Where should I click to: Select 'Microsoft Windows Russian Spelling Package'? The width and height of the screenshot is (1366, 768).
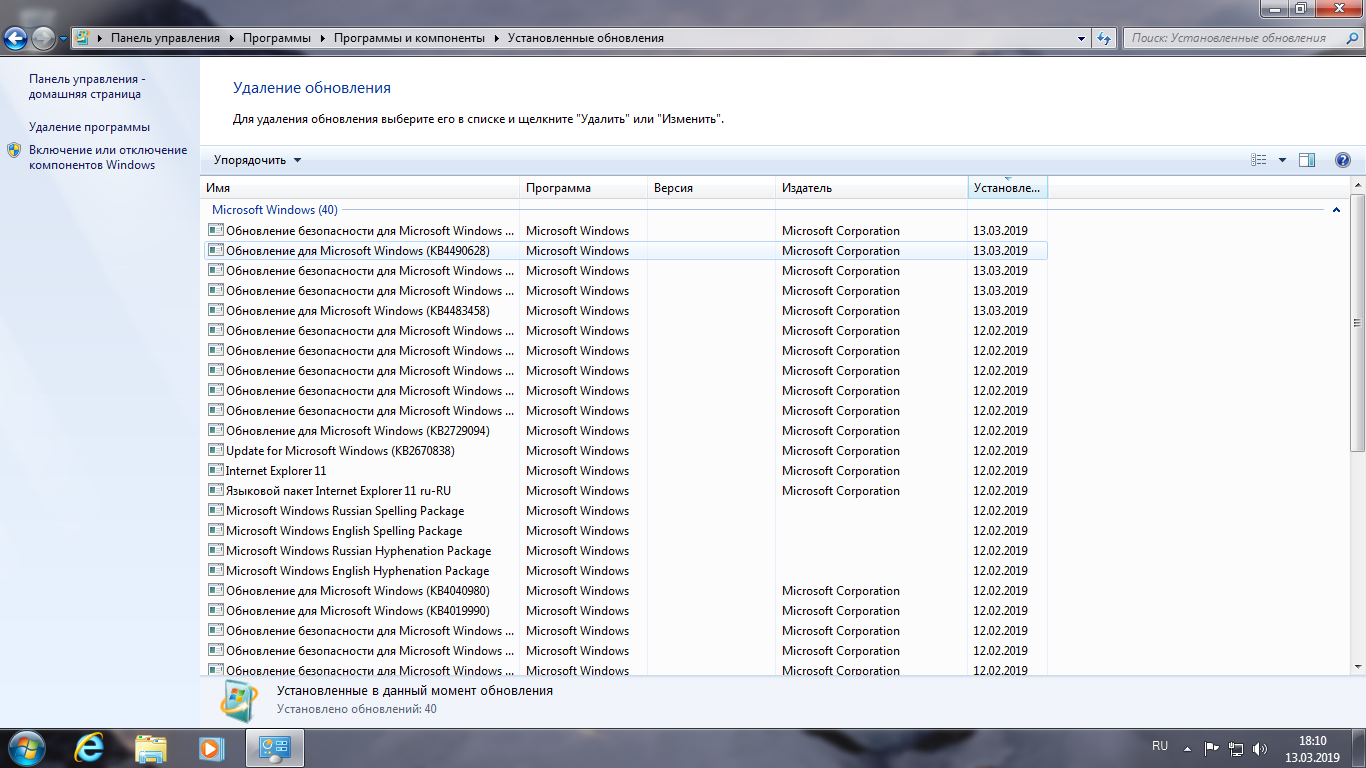626,511
